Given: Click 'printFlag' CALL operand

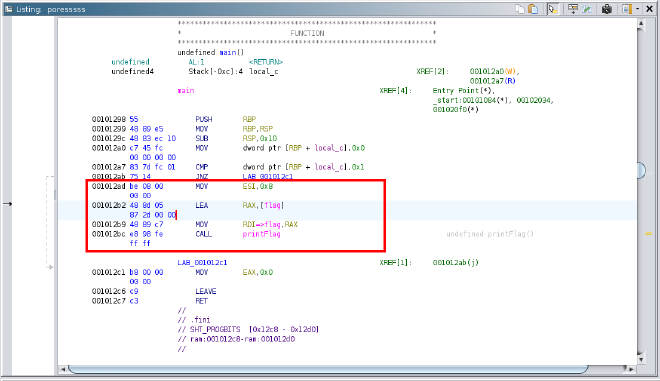Looking at the screenshot, I should pos(261,234).
